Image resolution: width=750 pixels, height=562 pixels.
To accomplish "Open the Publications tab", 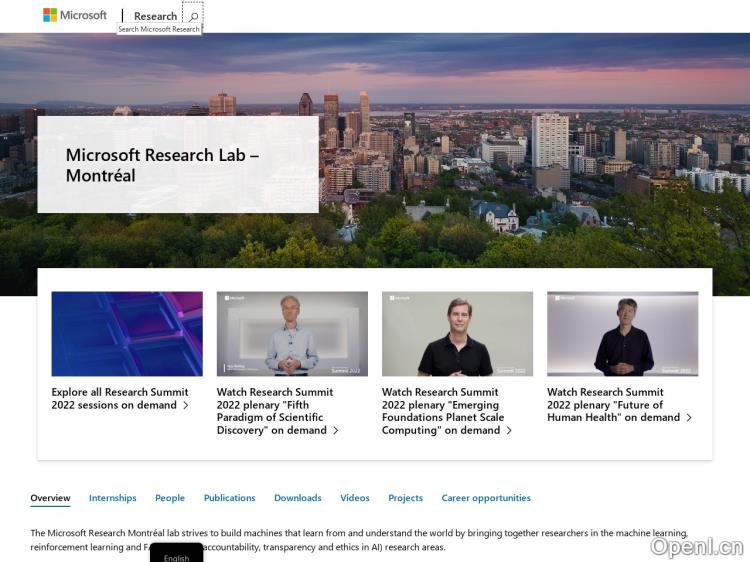I will pos(229,498).
